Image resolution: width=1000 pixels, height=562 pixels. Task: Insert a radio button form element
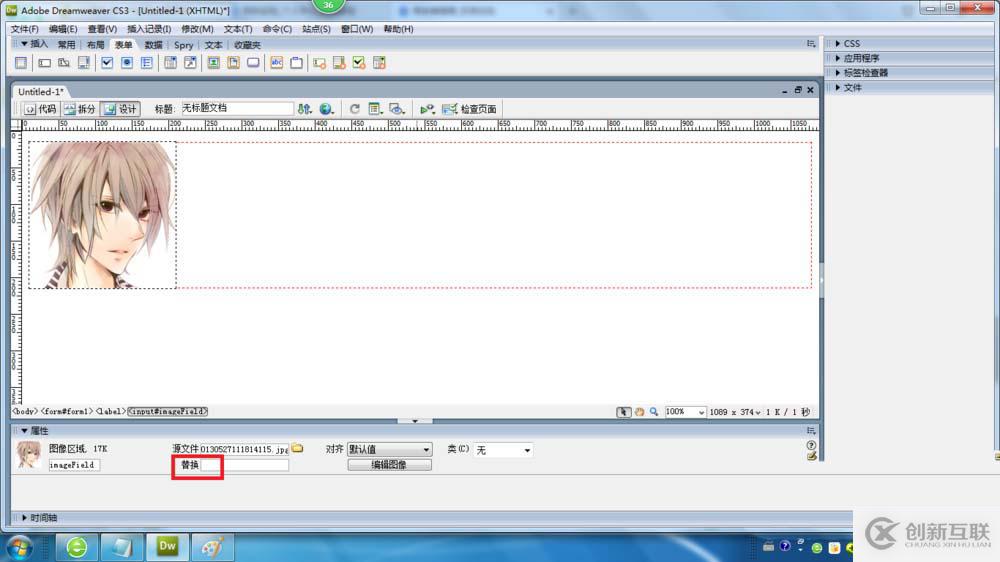pos(127,63)
